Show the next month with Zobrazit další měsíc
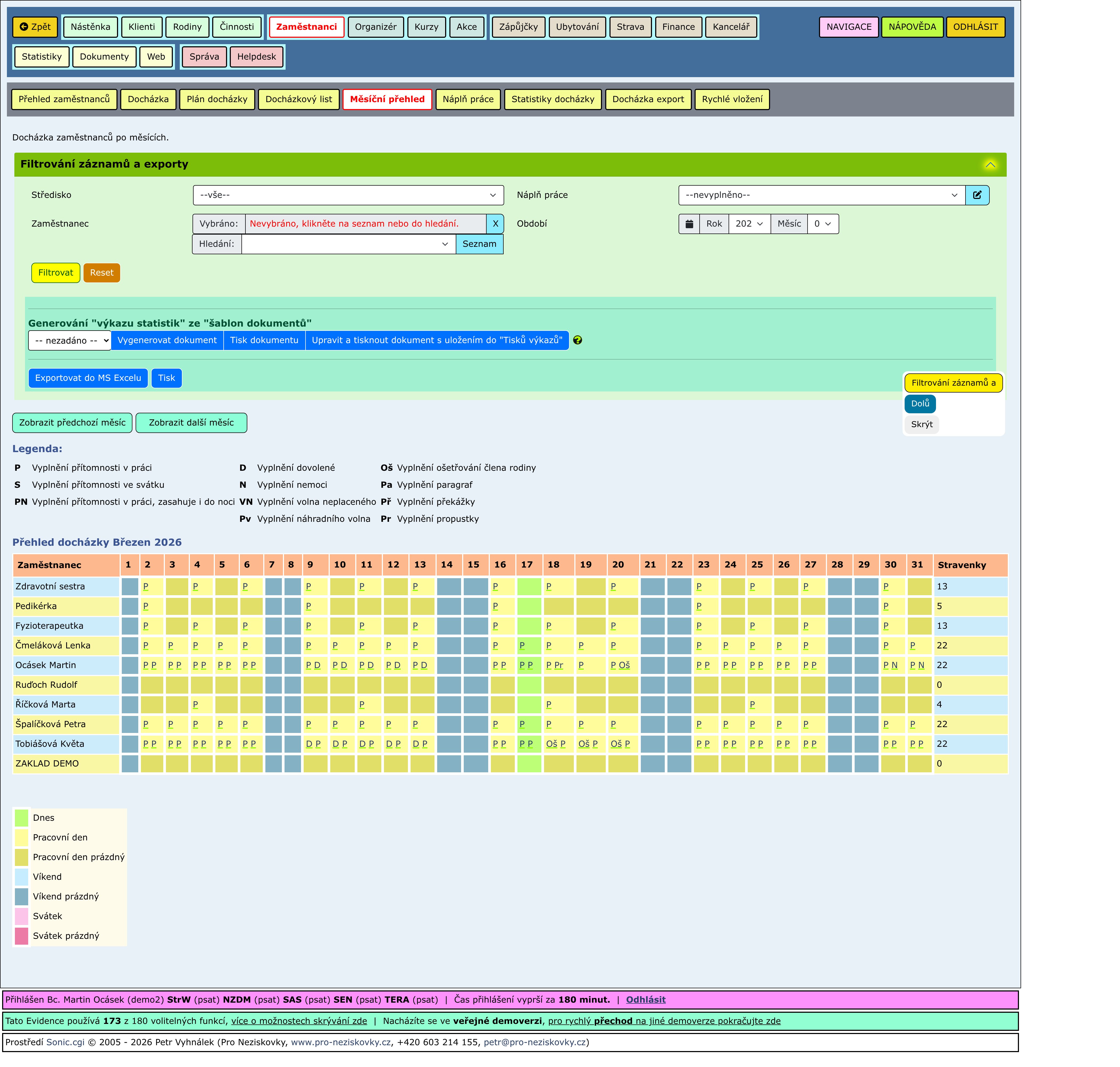The height and width of the screenshot is (1067, 1120). 191,423
